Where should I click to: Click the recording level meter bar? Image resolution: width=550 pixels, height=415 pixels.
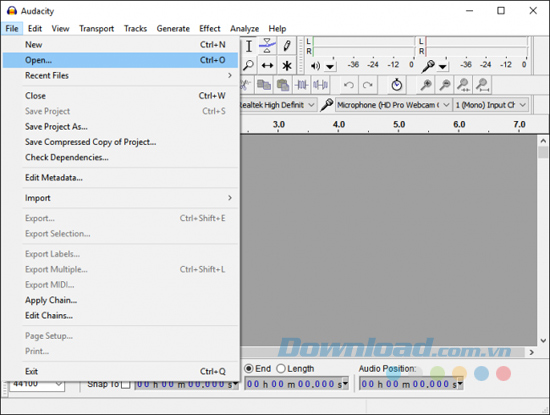tap(477, 46)
